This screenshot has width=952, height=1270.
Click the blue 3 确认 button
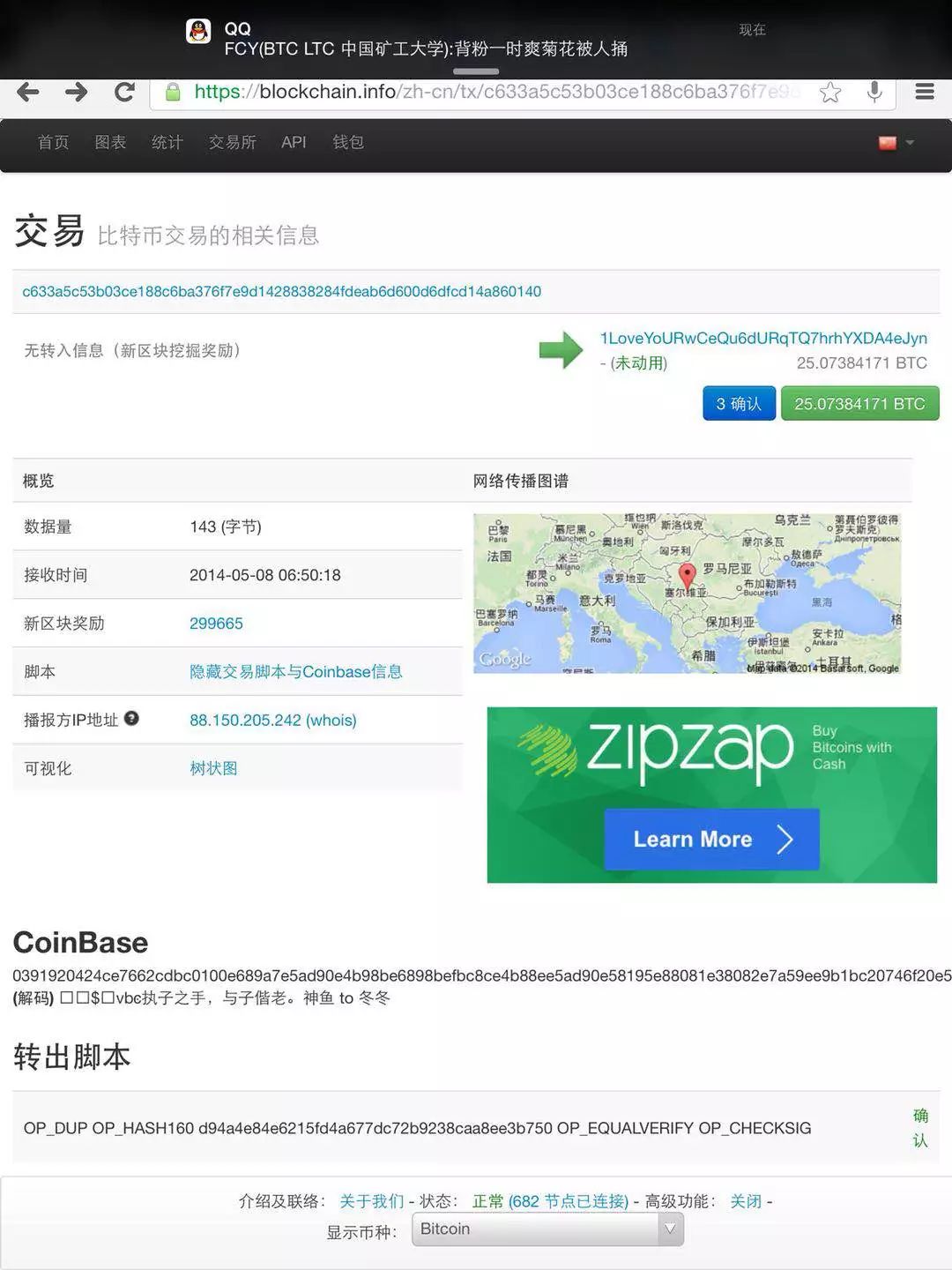739,404
